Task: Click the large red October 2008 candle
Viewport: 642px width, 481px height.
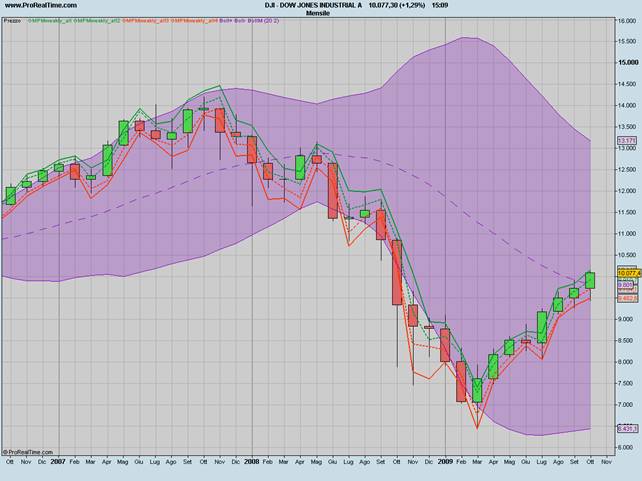Action: pyautogui.click(x=397, y=272)
